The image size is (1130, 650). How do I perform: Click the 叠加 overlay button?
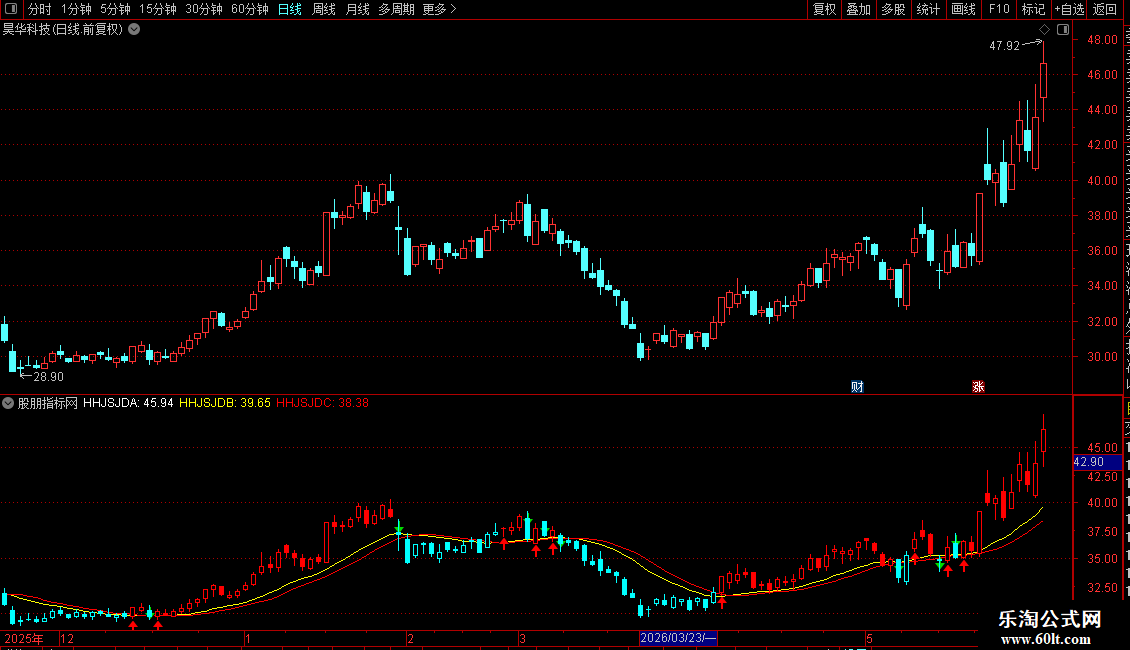[x=858, y=9]
